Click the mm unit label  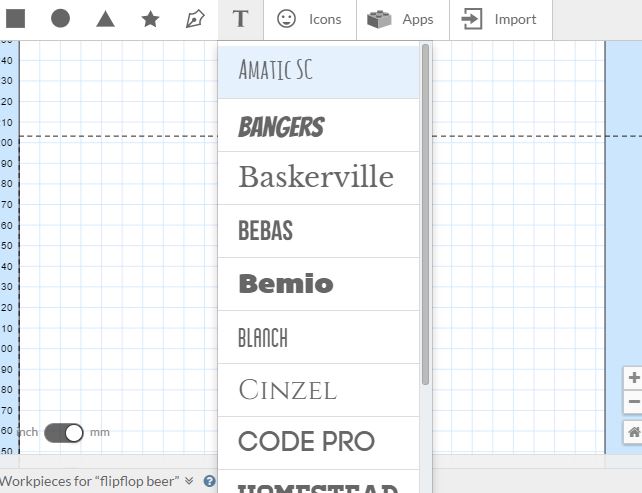pos(100,432)
